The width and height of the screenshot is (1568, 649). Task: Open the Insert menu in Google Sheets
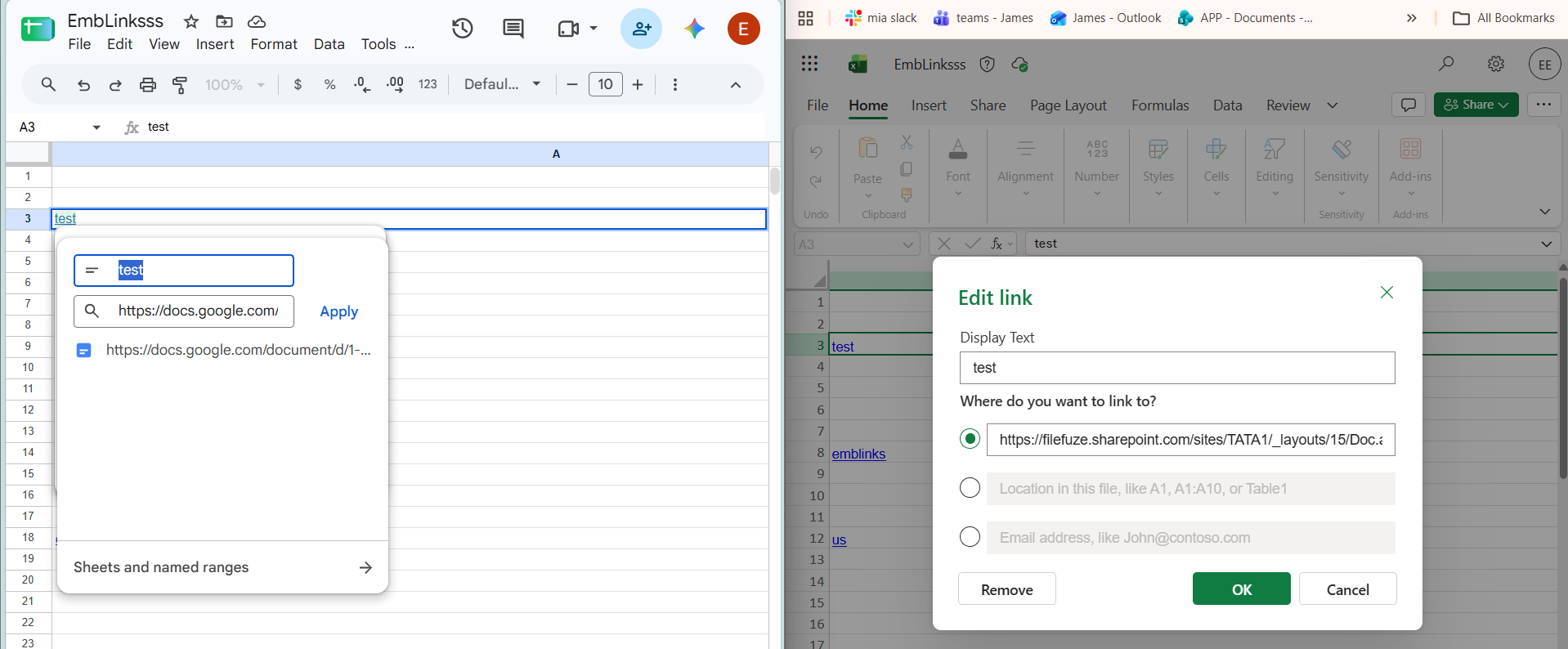point(215,44)
